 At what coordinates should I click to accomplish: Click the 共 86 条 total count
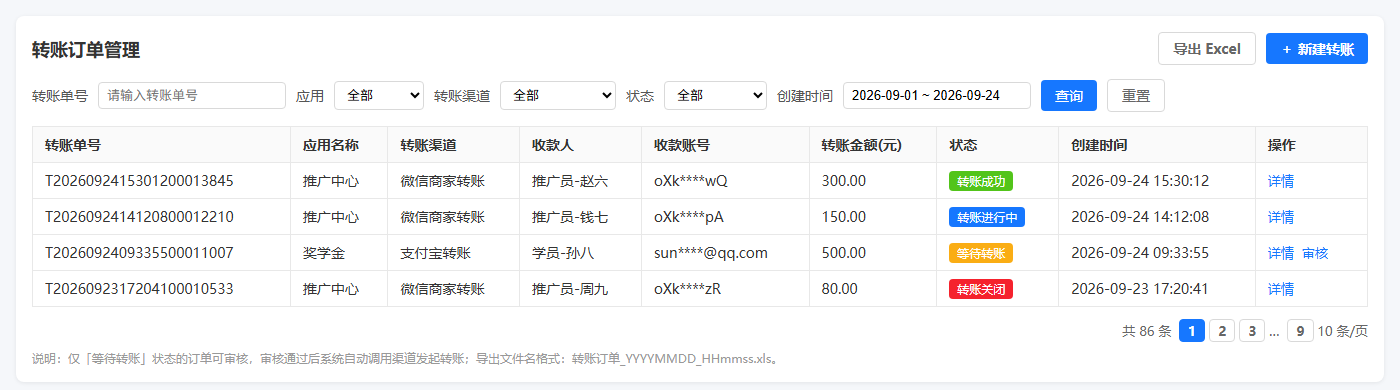coord(1147,331)
